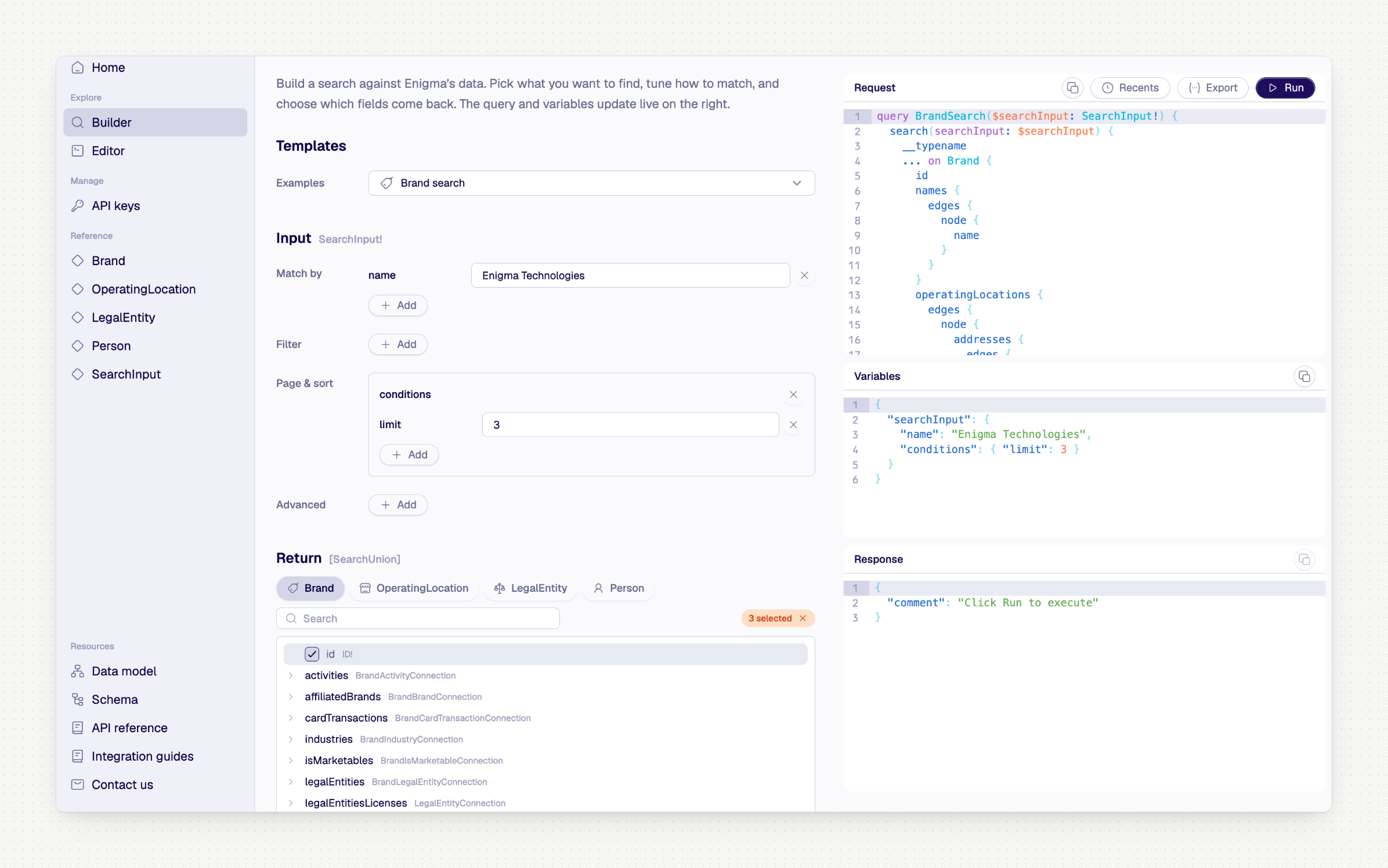This screenshot has height=868, width=1388.
Task: Switch to the OperatingLocation return tab
Action: 414,588
